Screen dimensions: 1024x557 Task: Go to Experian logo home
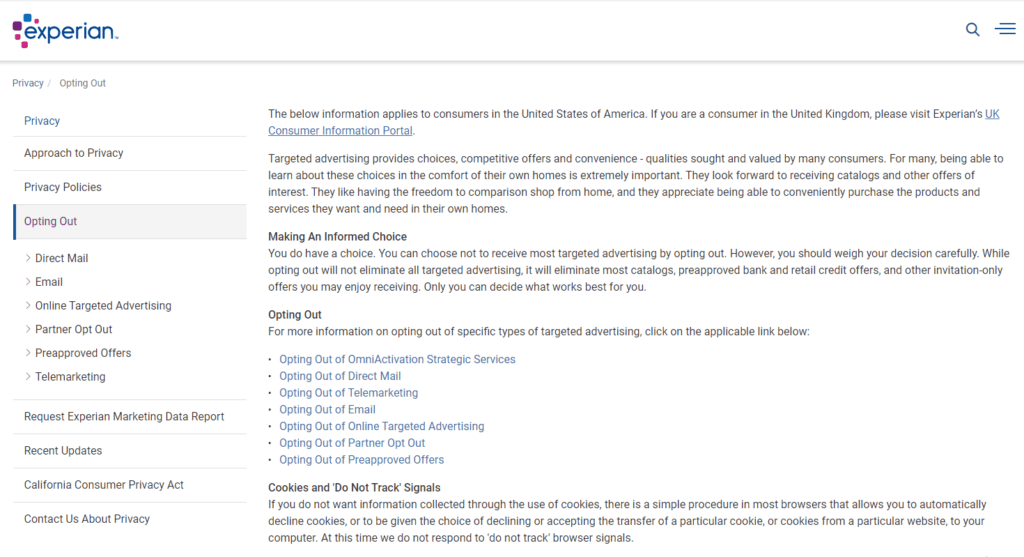pyautogui.click(x=65, y=31)
